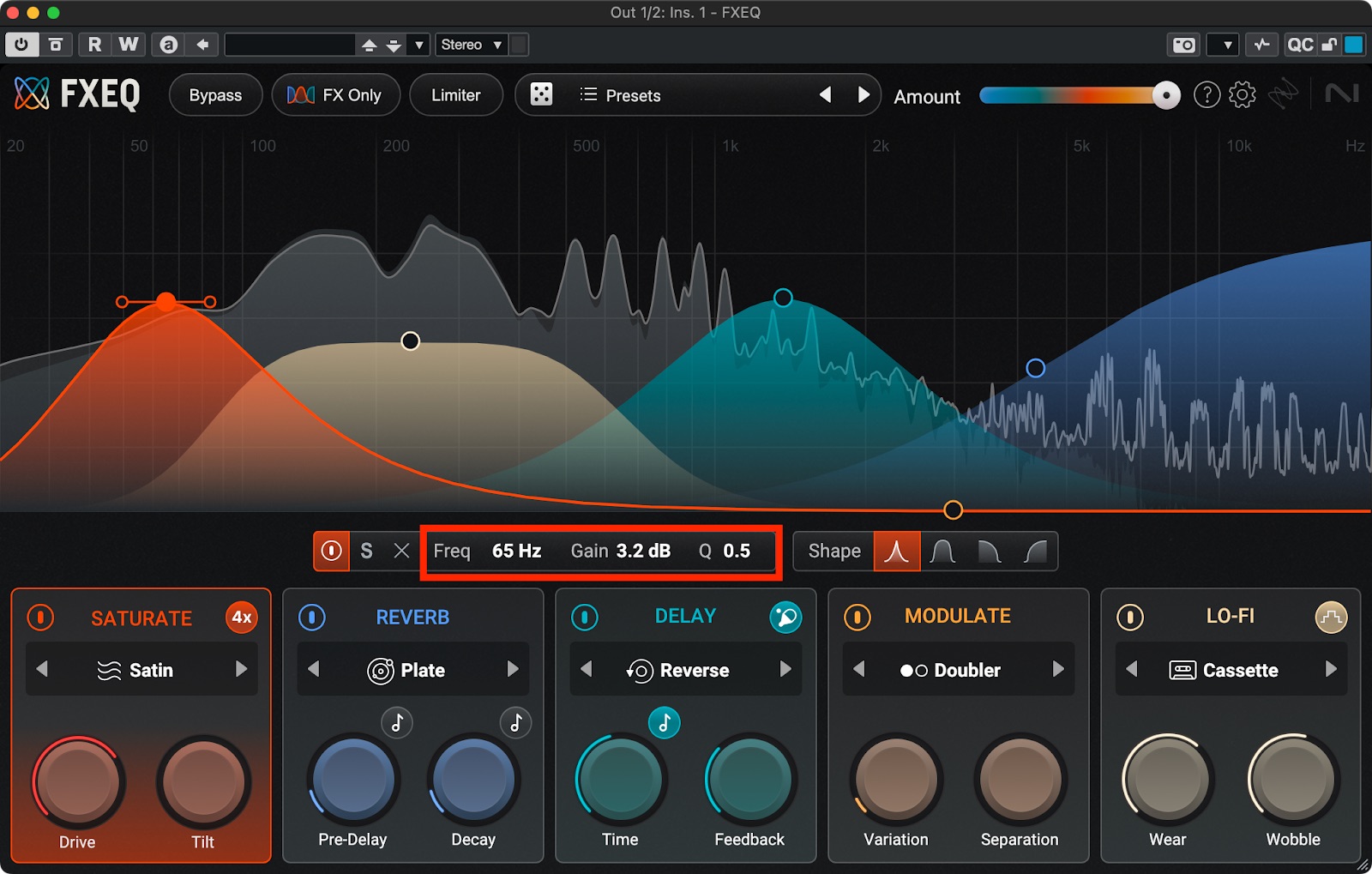Screen dimensions: 1372x874
Task: Select next modulation type after Doubler
Action: pyautogui.click(x=1058, y=669)
